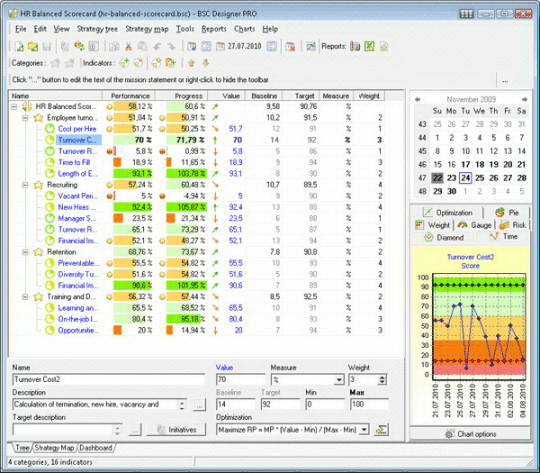Click the scissors cut icon
The width and height of the screenshot is (540, 473).
[x=128, y=47]
